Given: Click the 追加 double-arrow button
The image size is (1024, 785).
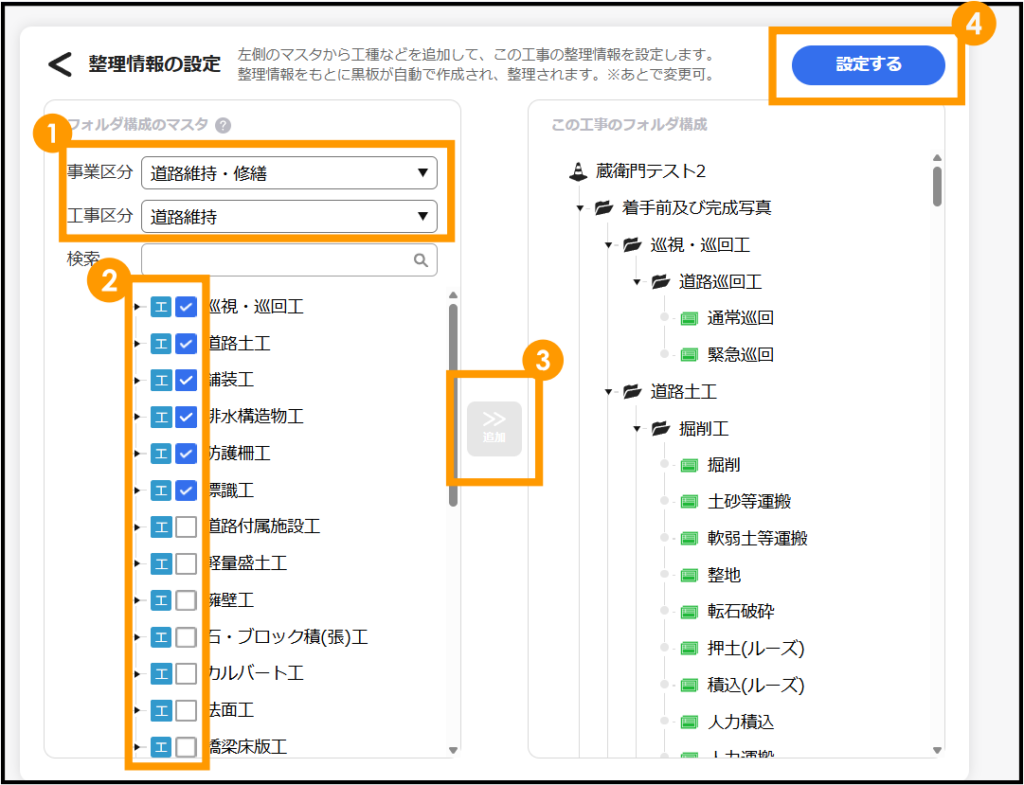Looking at the screenshot, I should pos(494,428).
